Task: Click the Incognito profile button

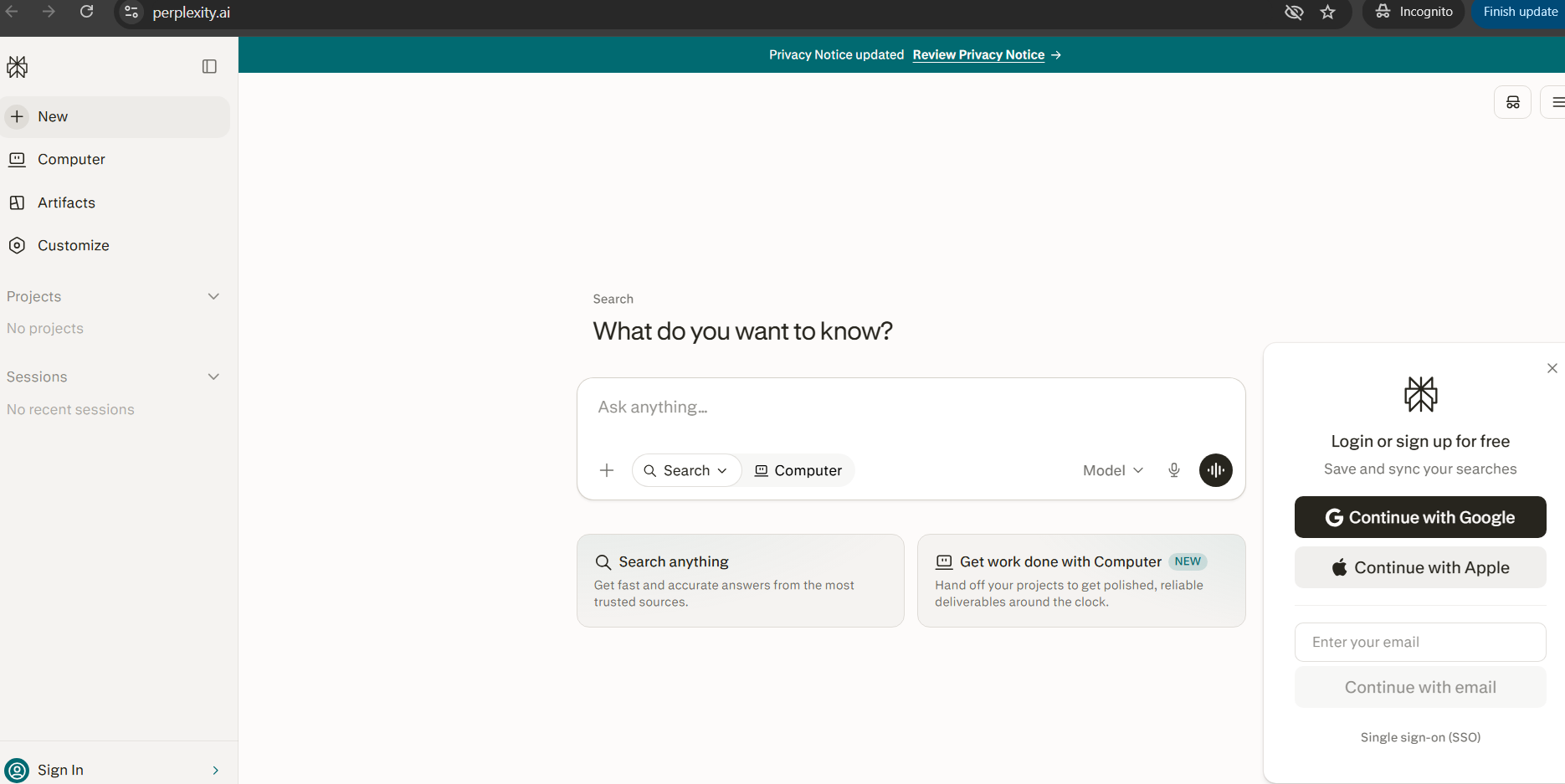Action: tap(1414, 12)
